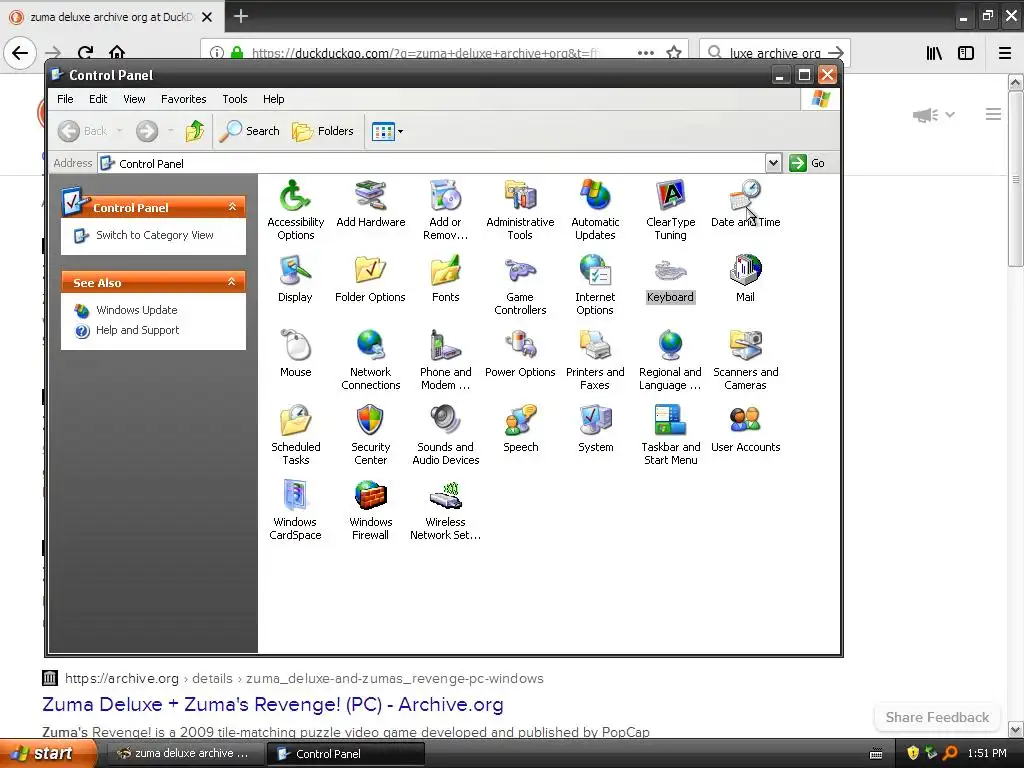Switch to zuma deluxe archive taskbar item
Screen dimensions: 1024x768
pyautogui.click(x=183, y=754)
